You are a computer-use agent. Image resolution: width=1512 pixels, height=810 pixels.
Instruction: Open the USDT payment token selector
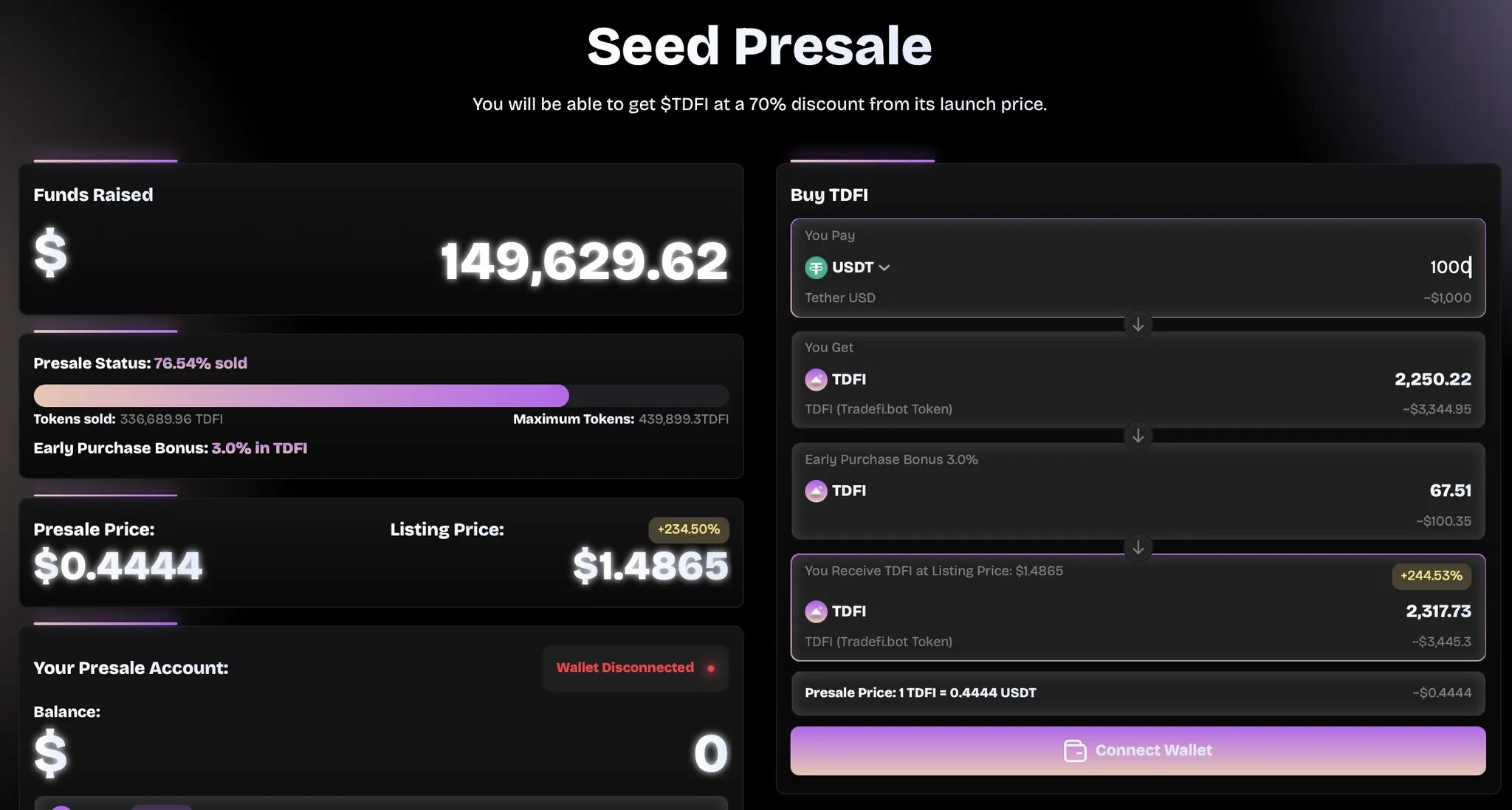click(848, 267)
